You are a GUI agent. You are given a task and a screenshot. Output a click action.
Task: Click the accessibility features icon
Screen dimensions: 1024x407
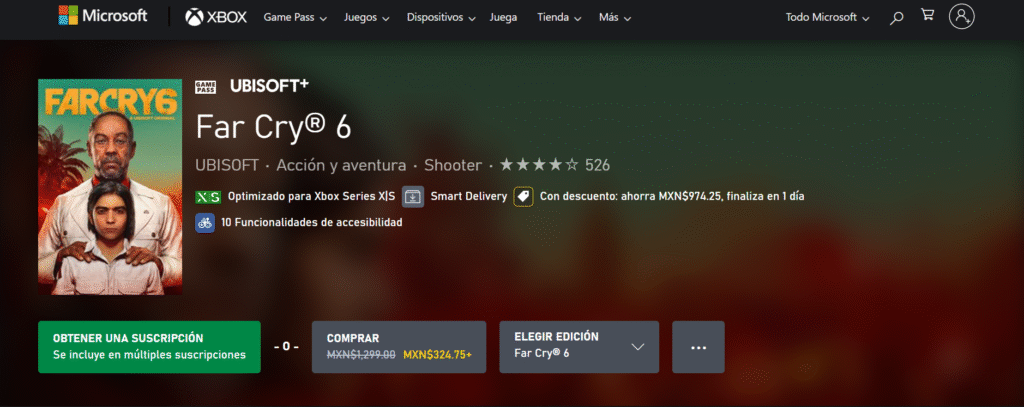(x=205, y=222)
